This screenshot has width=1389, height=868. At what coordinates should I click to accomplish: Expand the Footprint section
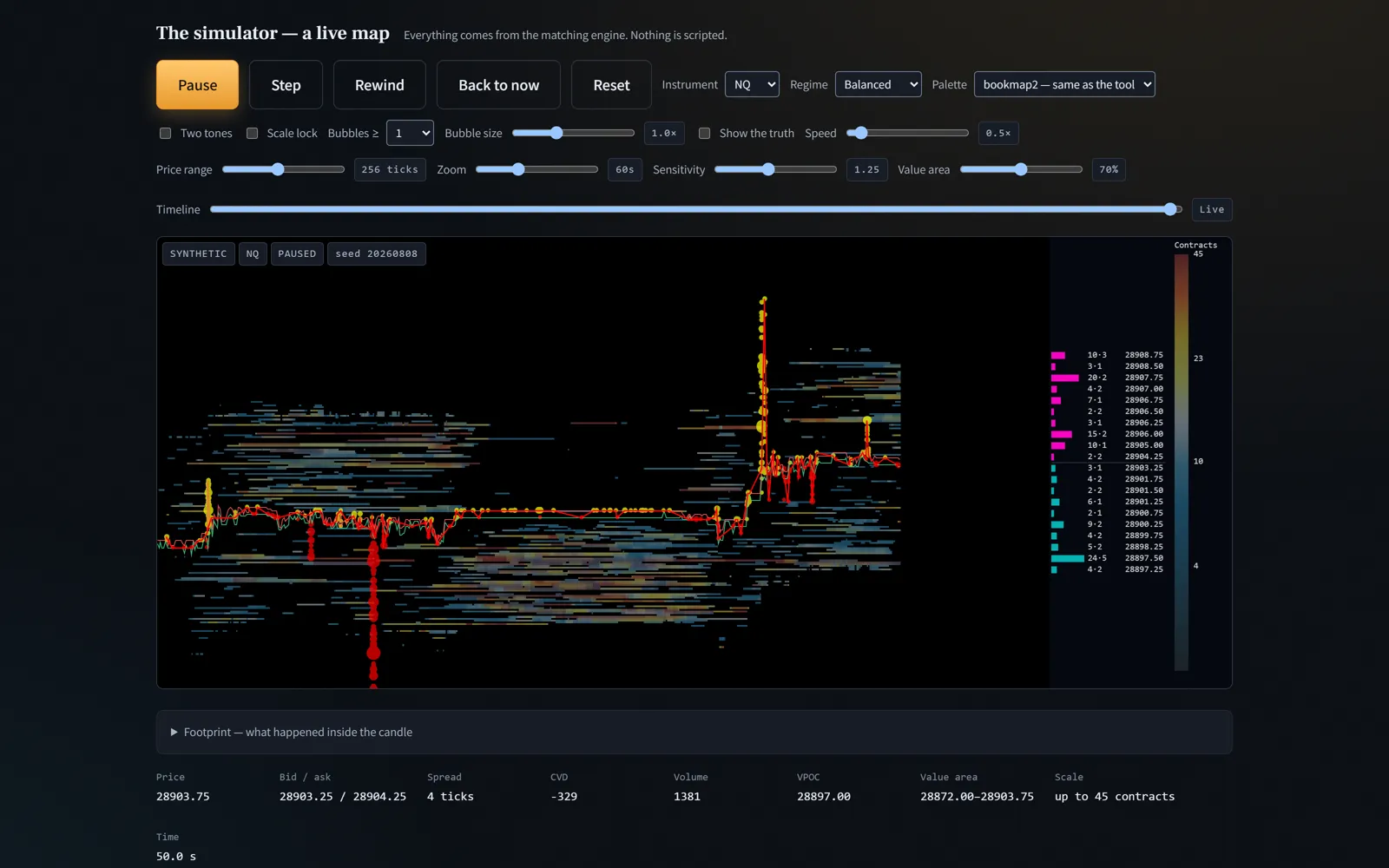(x=694, y=732)
